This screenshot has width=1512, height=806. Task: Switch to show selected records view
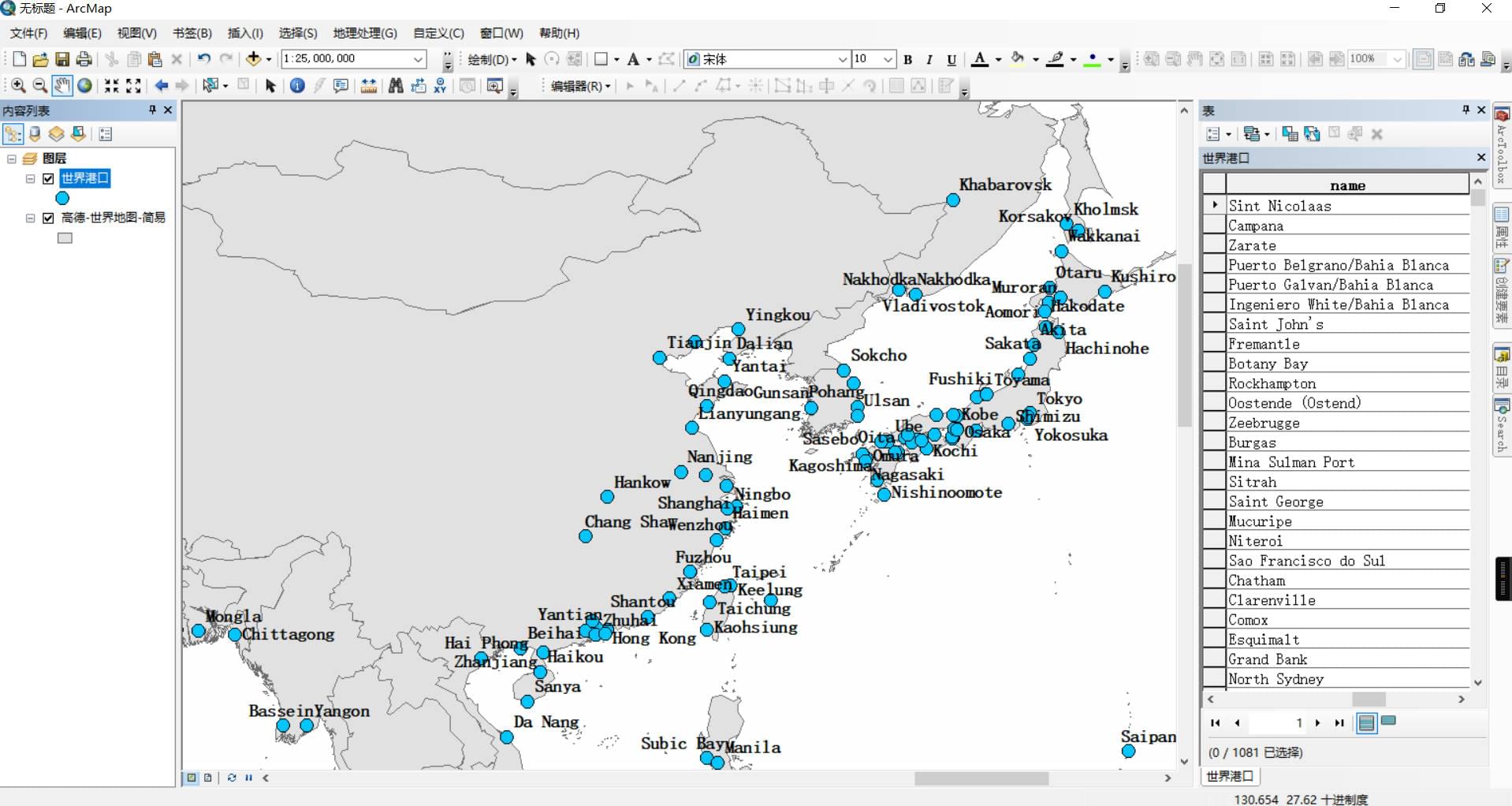click(x=1388, y=722)
